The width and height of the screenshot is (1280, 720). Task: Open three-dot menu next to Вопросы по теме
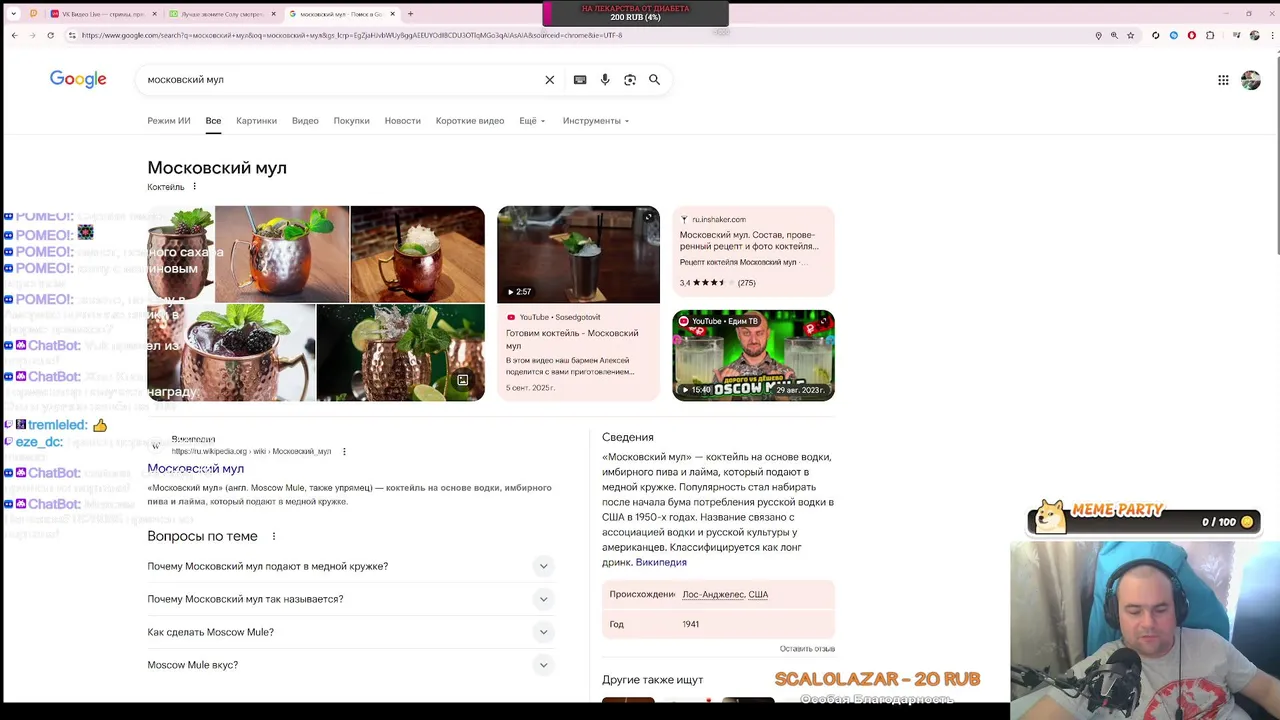point(274,536)
